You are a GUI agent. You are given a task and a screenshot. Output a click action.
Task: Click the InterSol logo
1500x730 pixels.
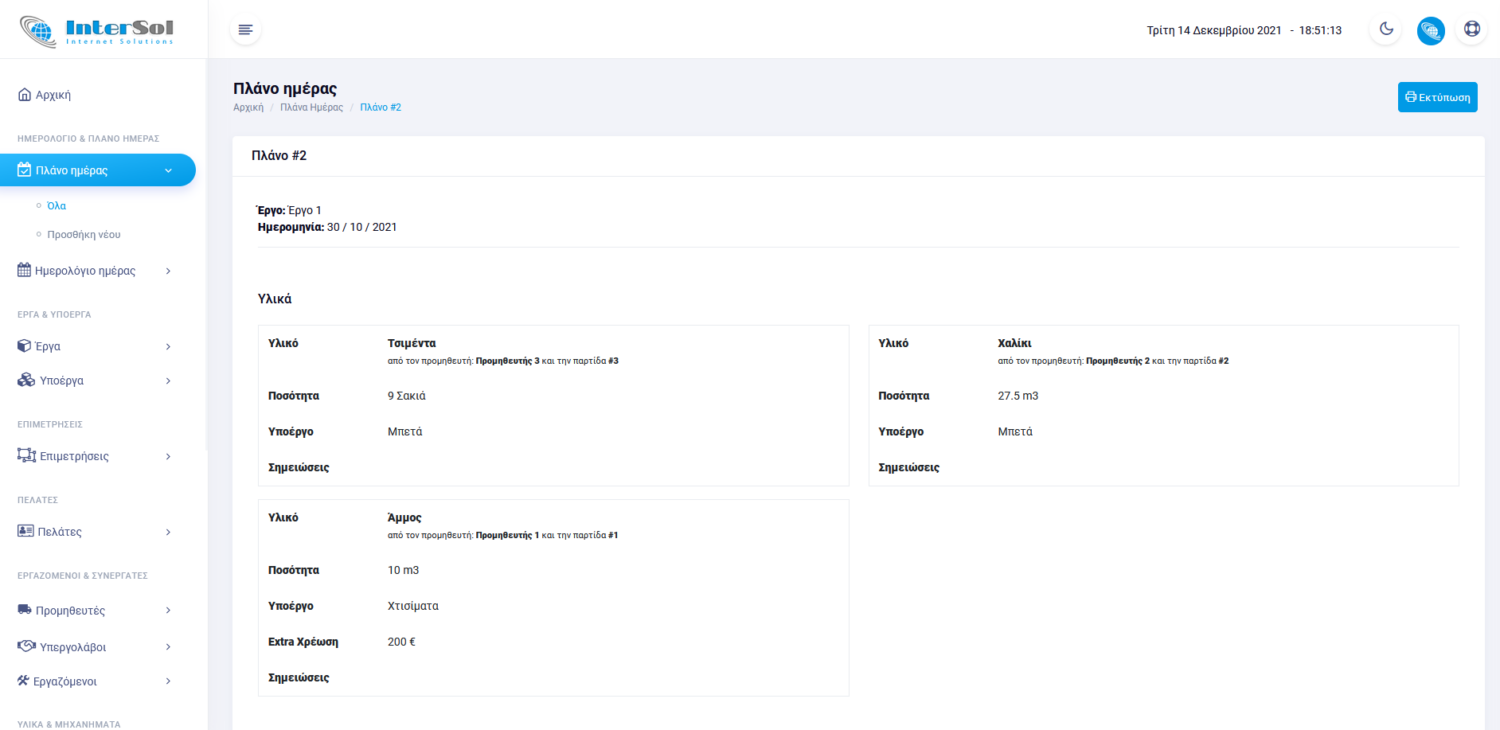click(x=97, y=30)
